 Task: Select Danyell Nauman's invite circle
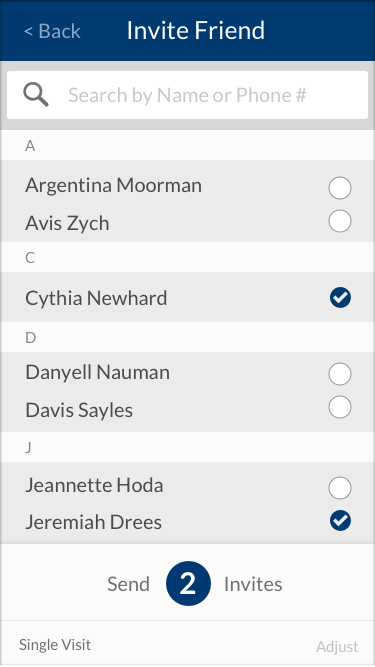(x=340, y=374)
